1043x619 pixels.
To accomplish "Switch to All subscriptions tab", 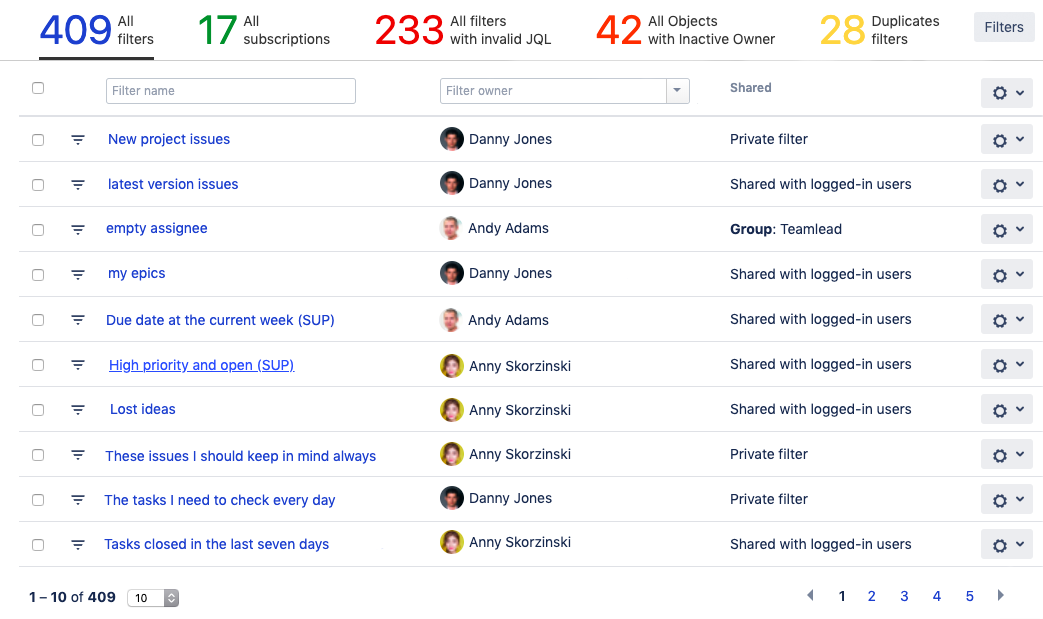I will click(264, 30).
